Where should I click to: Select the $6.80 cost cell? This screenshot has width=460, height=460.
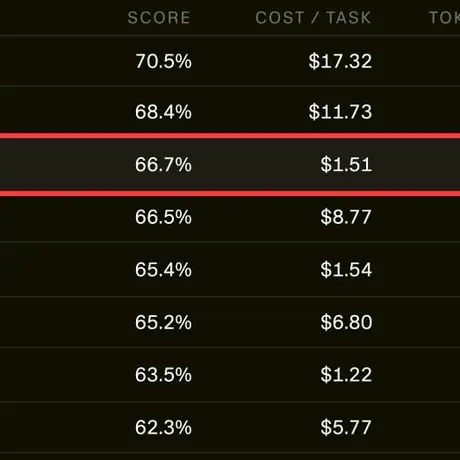(346, 322)
